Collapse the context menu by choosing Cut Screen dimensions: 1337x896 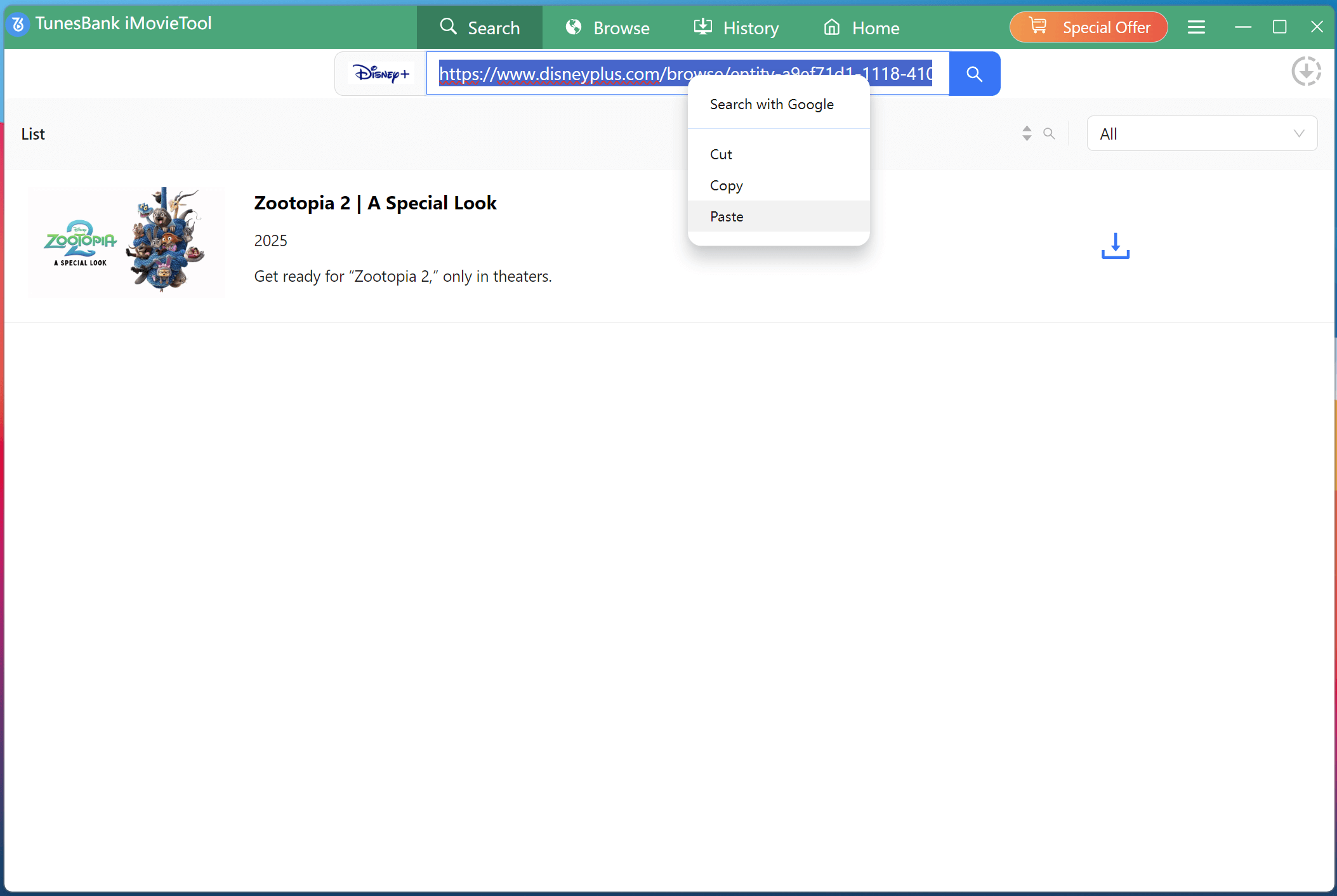(x=720, y=154)
